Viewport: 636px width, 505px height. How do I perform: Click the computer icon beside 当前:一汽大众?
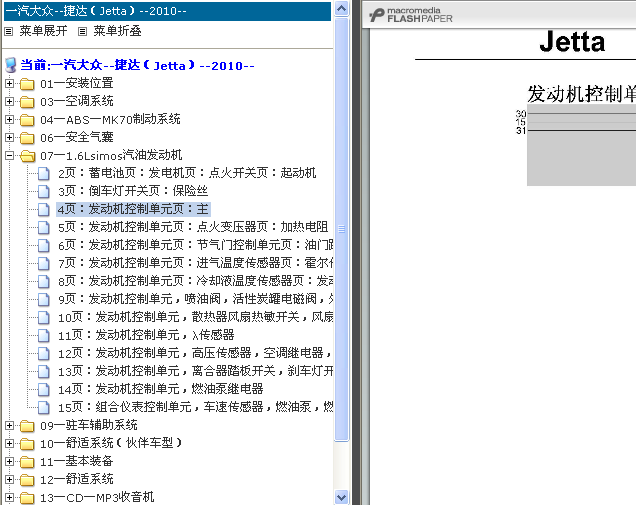11,65
